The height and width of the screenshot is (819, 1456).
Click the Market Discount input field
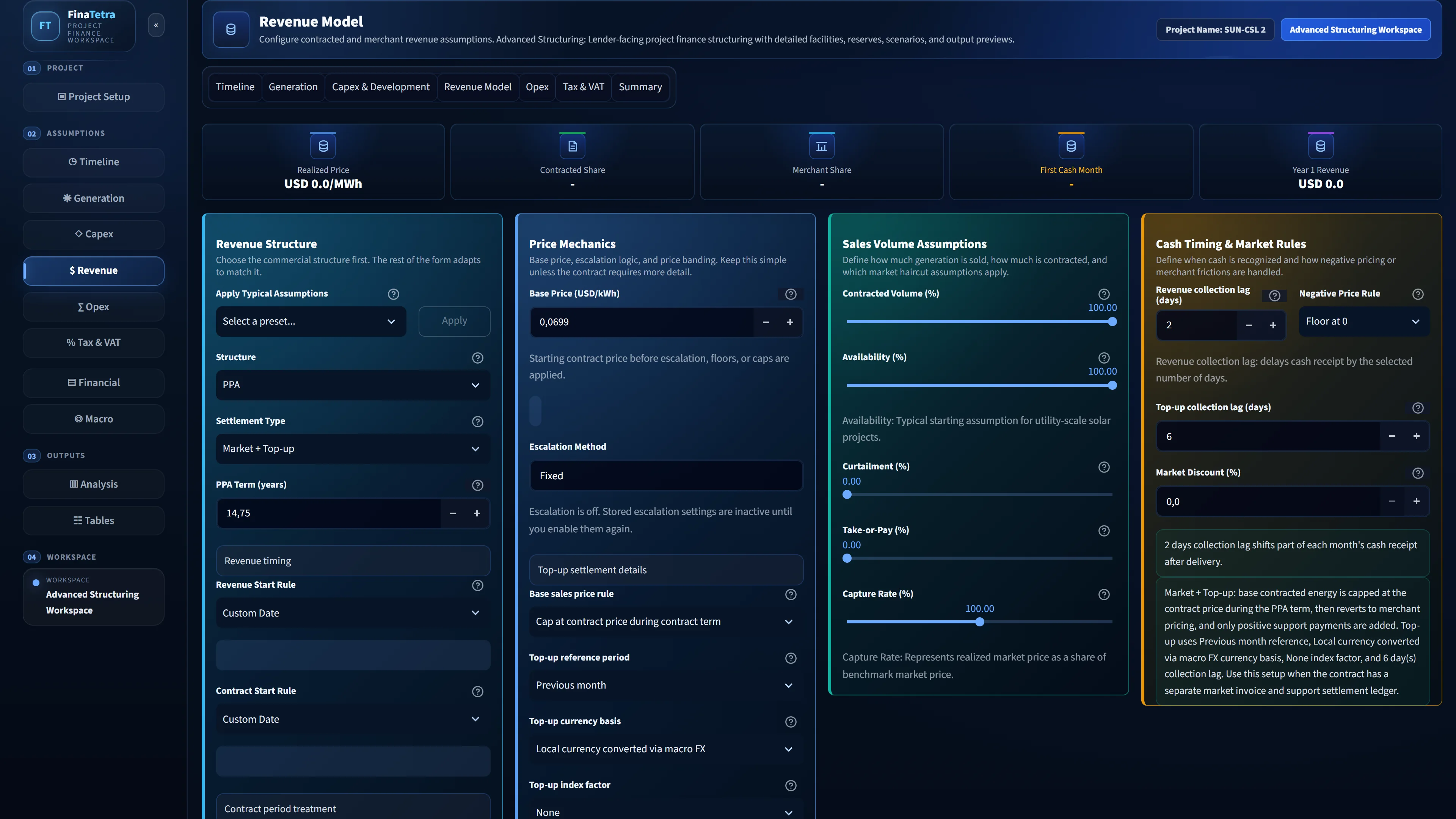click(x=1269, y=502)
